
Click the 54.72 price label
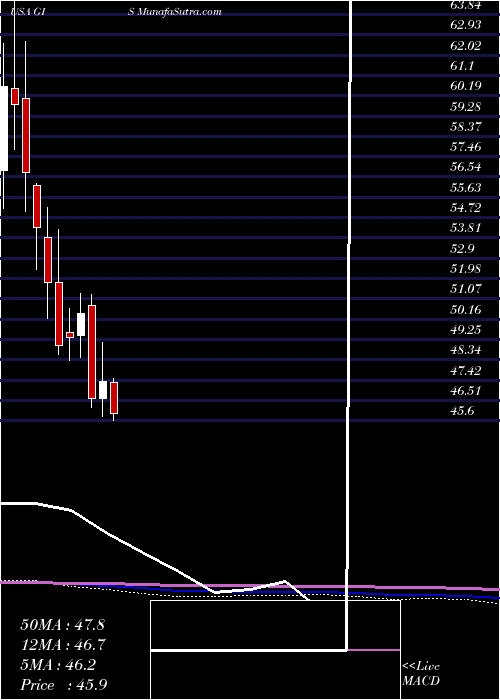click(466, 208)
